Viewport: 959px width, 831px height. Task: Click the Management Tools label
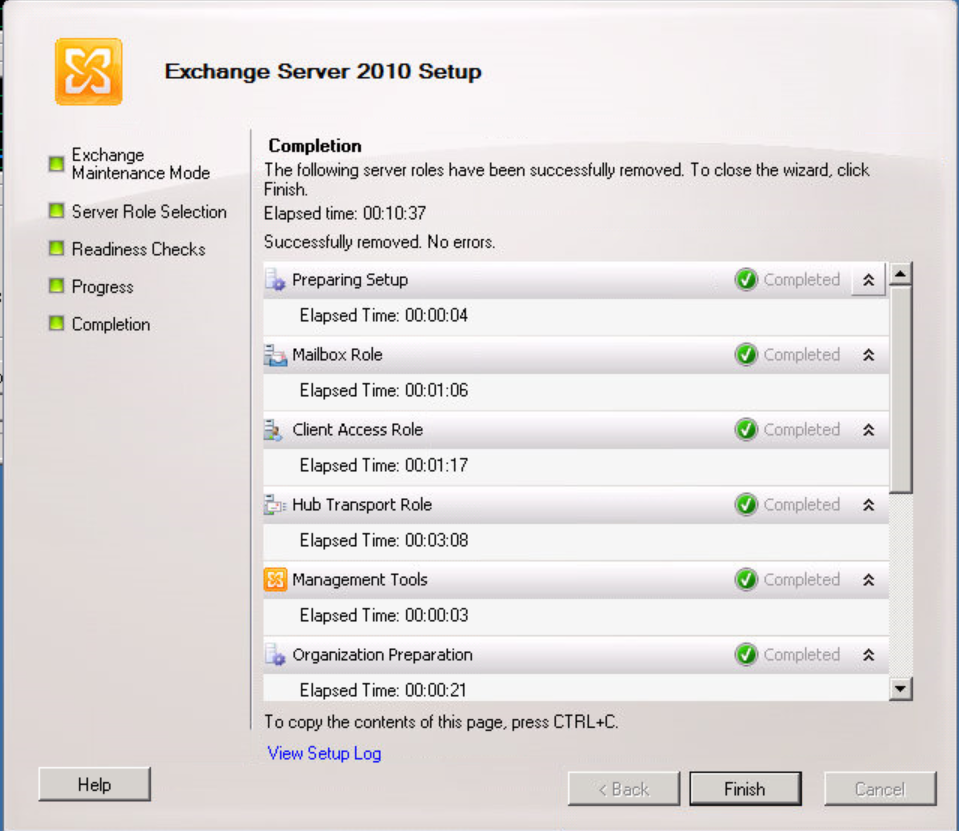[360, 580]
